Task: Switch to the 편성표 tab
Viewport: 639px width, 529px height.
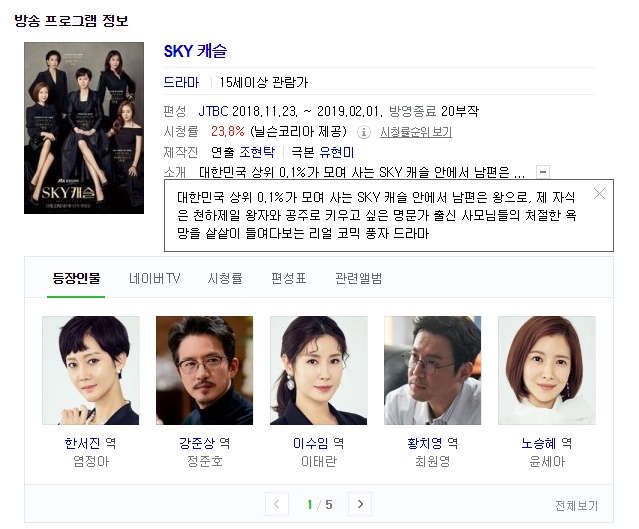Action: pos(289,278)
